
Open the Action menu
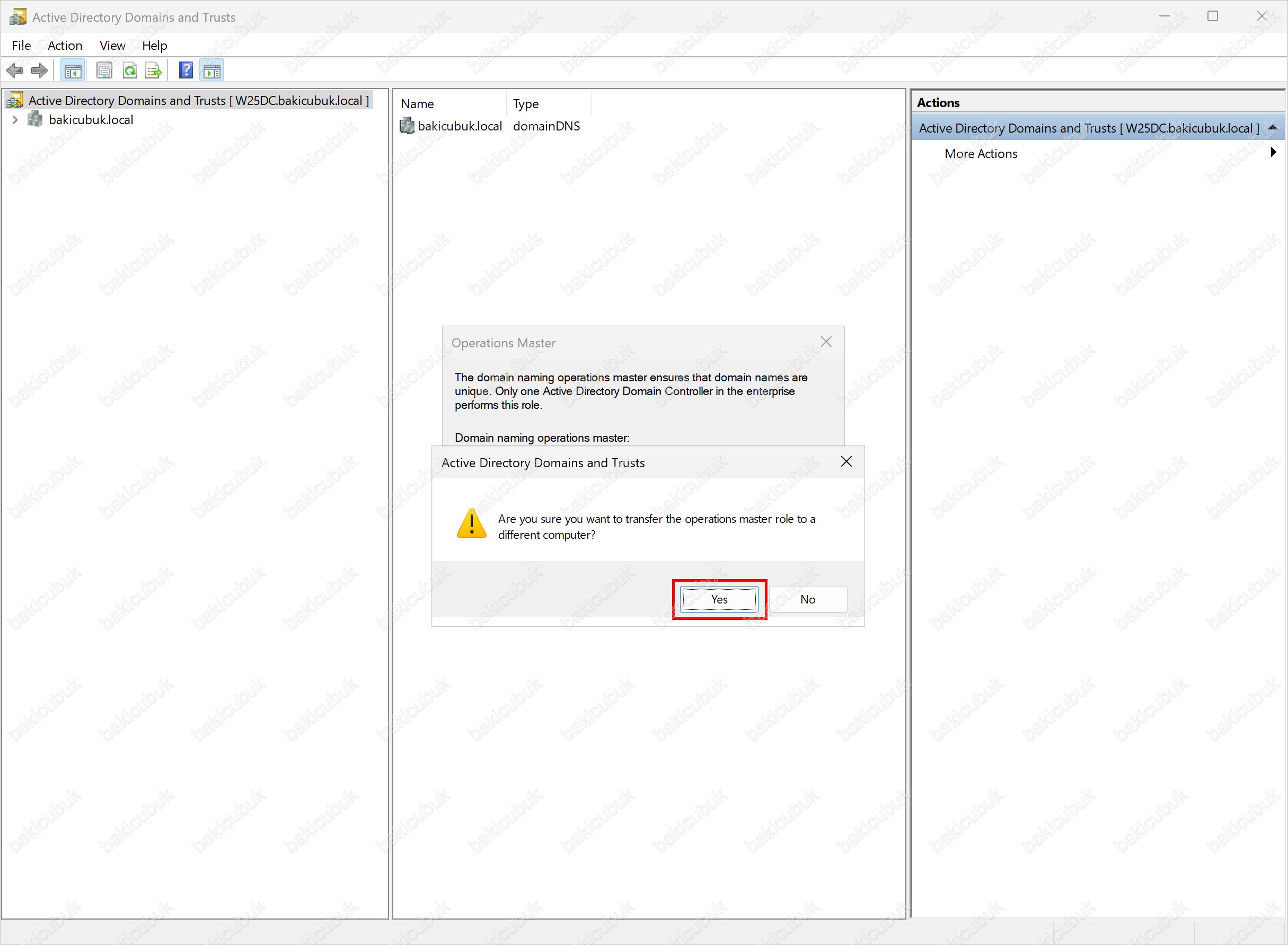coord(65,45)
